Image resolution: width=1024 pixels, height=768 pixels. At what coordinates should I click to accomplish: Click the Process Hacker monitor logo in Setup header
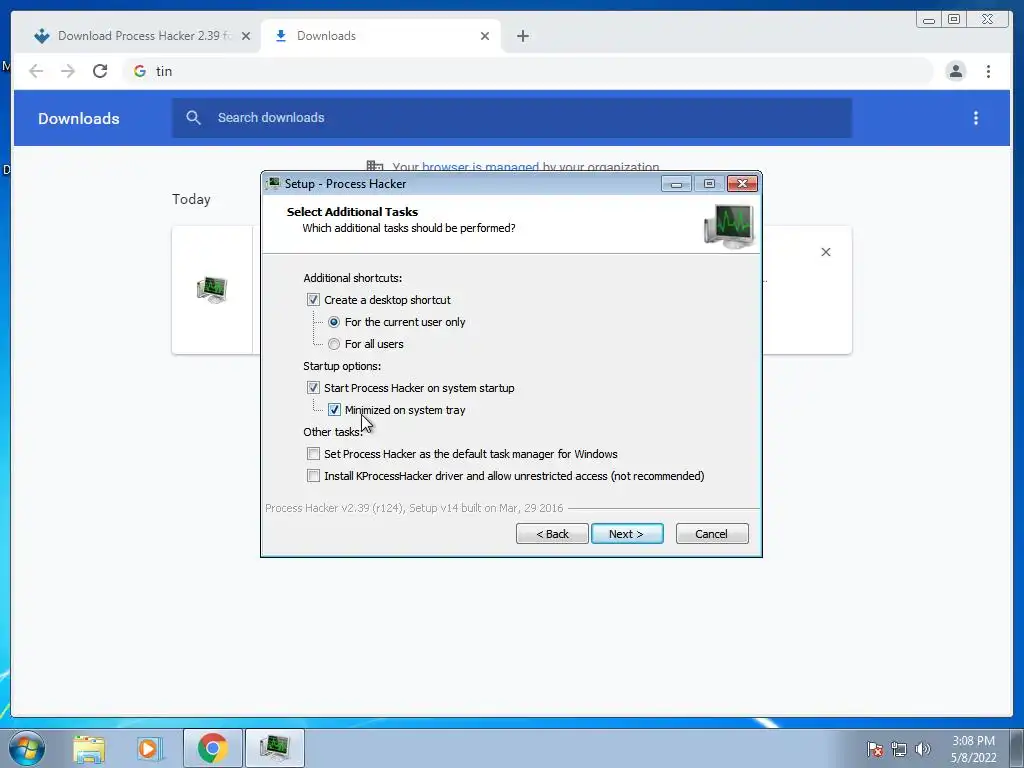tap(729, 226)
